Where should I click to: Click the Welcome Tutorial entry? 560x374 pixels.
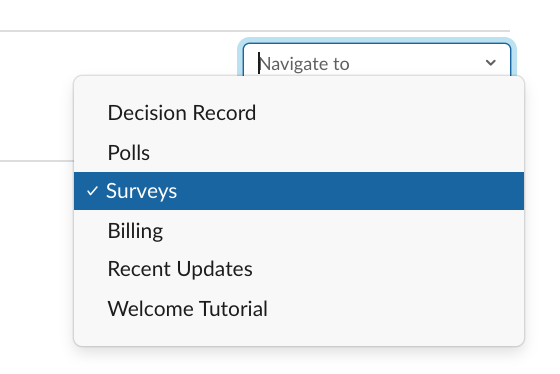(299, 309)
